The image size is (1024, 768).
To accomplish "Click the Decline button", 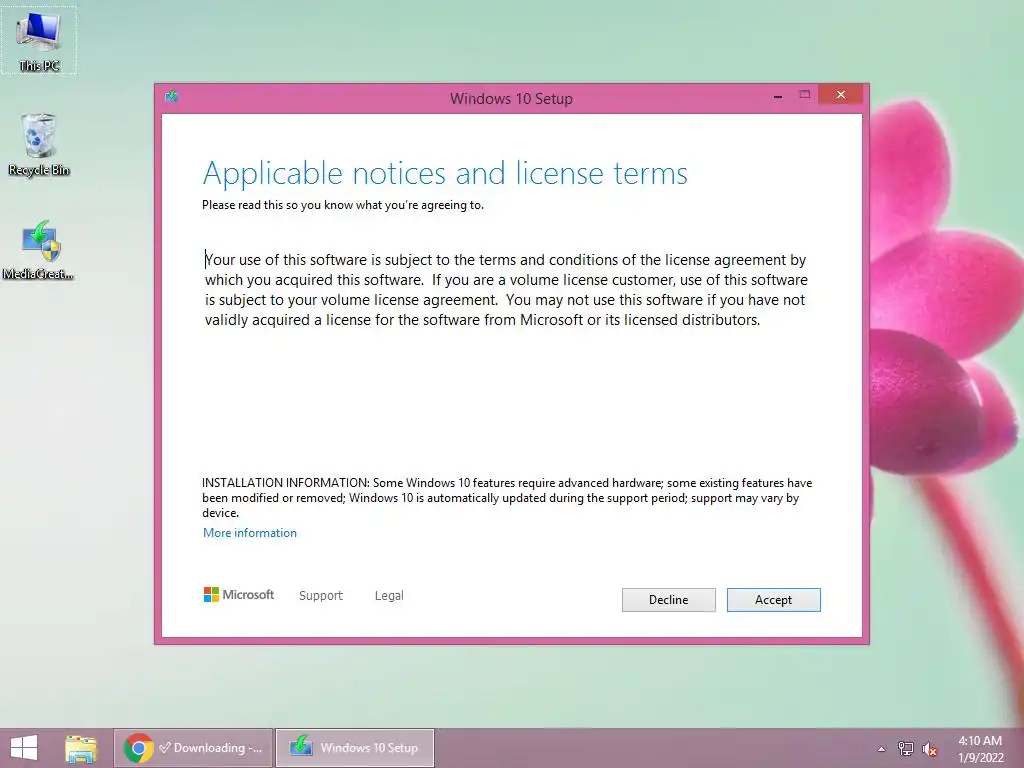I will [668, 600].
